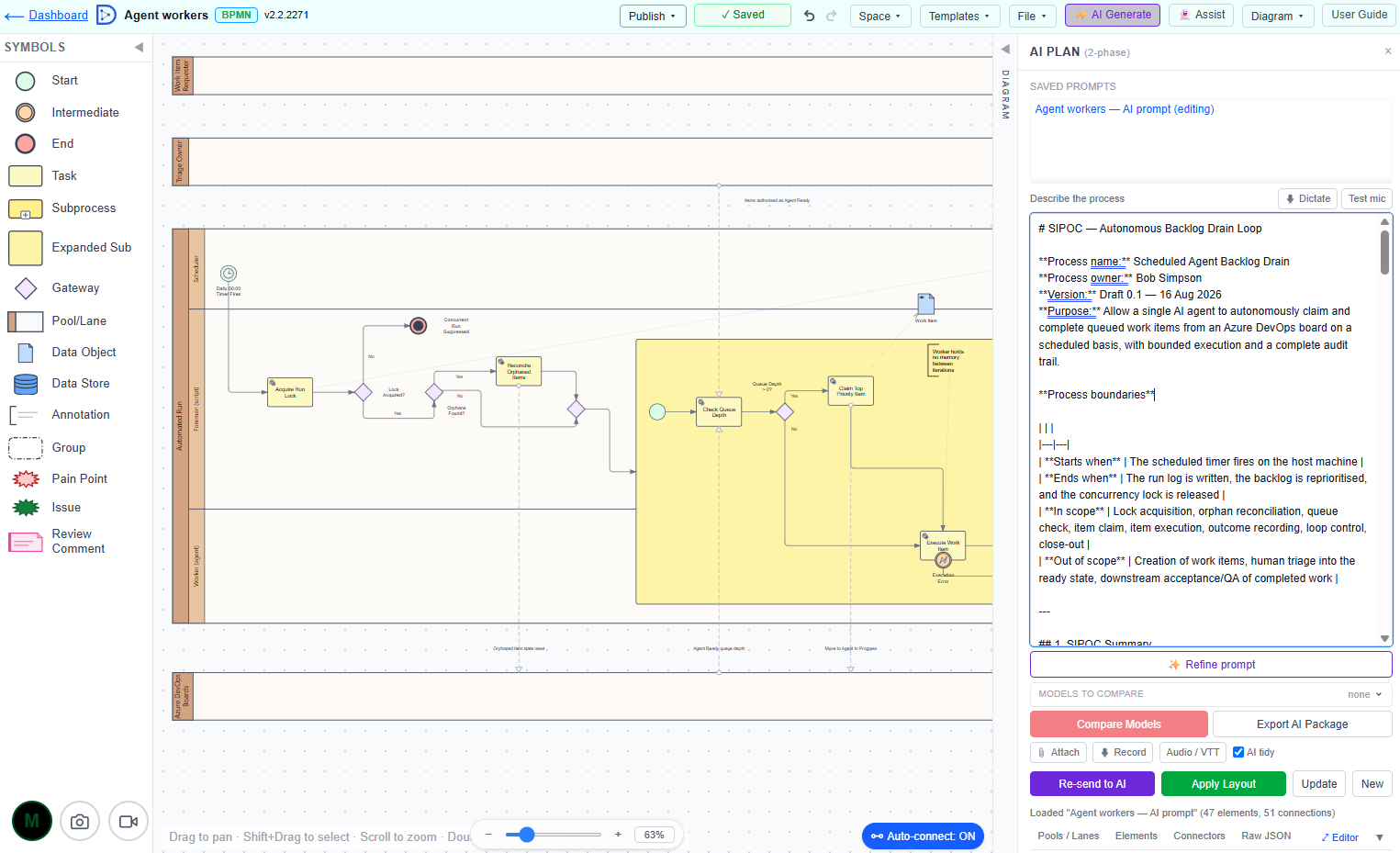Click the zoom slider handle
The width and height of the screenshot is (1400, 853).
click(526, 835)
